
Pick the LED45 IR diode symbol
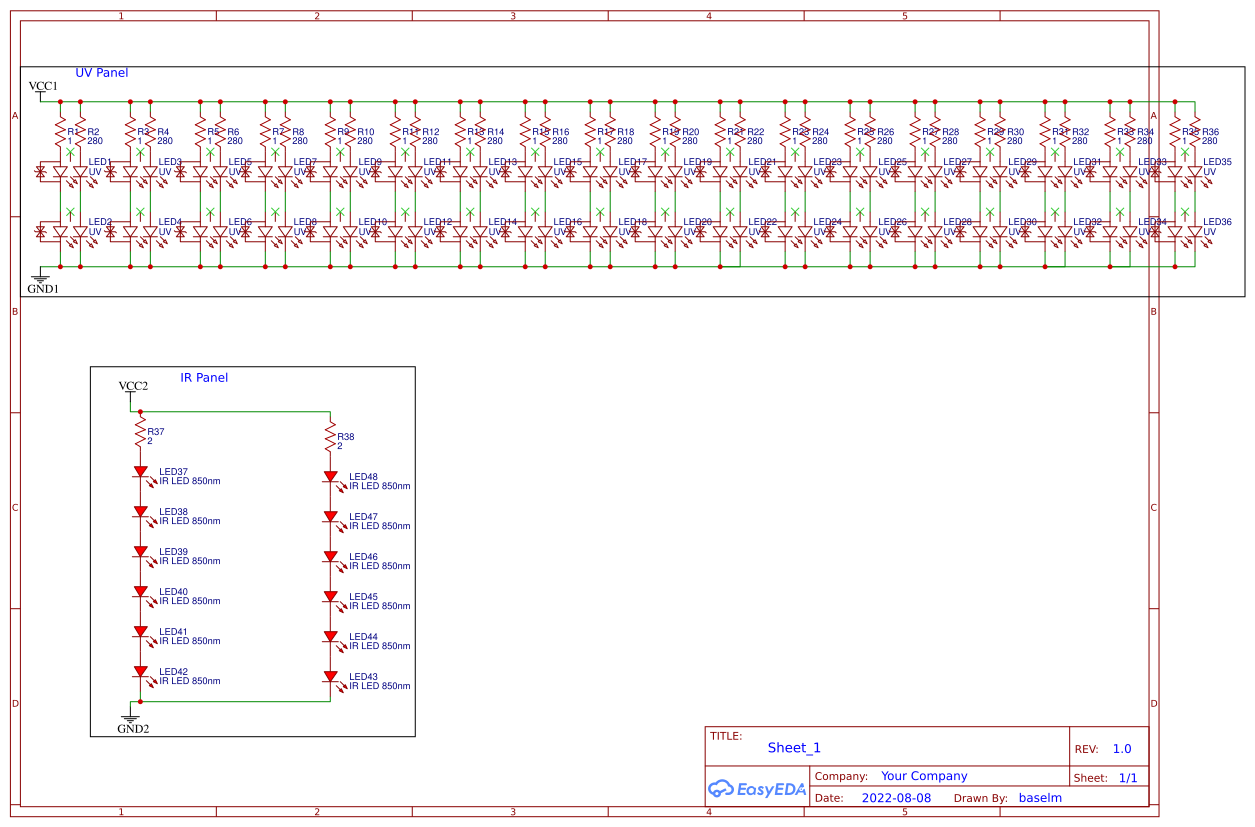click(330, 597)
